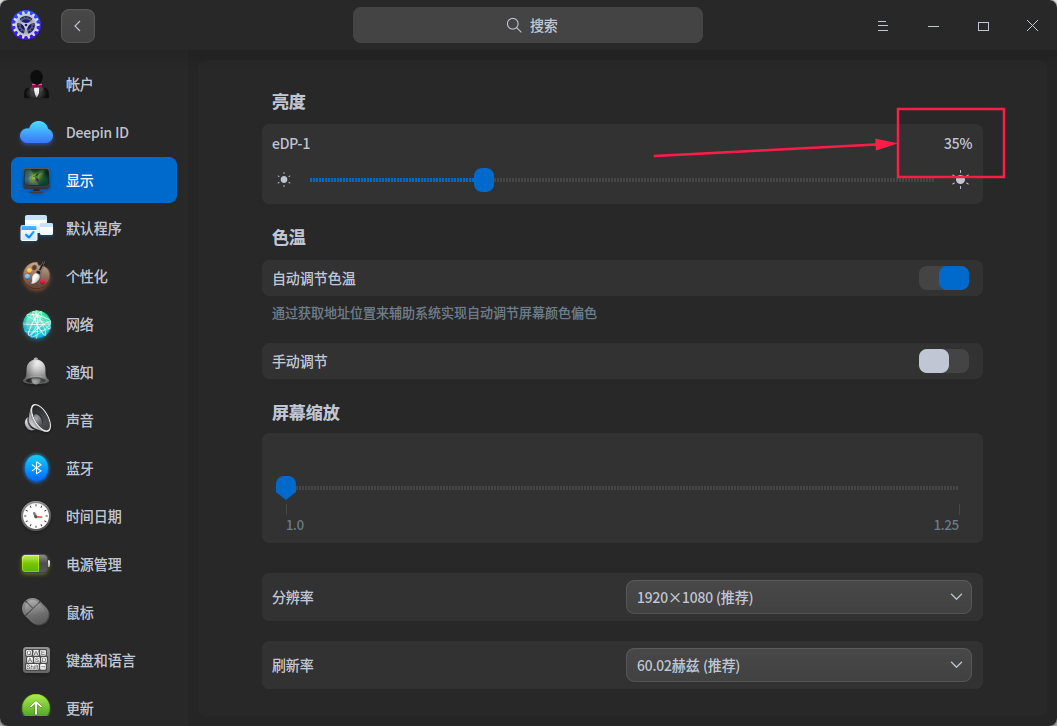Open Time and Date clock icon

pos(37,516)
